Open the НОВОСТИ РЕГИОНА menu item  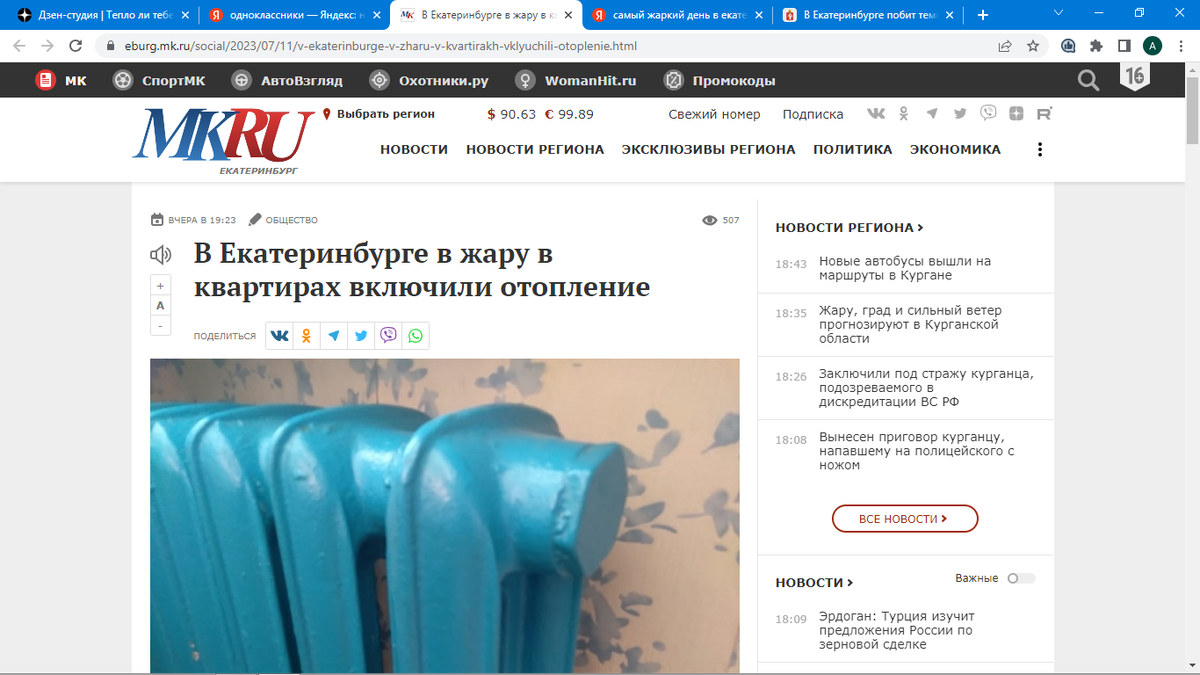pos(535,149)
